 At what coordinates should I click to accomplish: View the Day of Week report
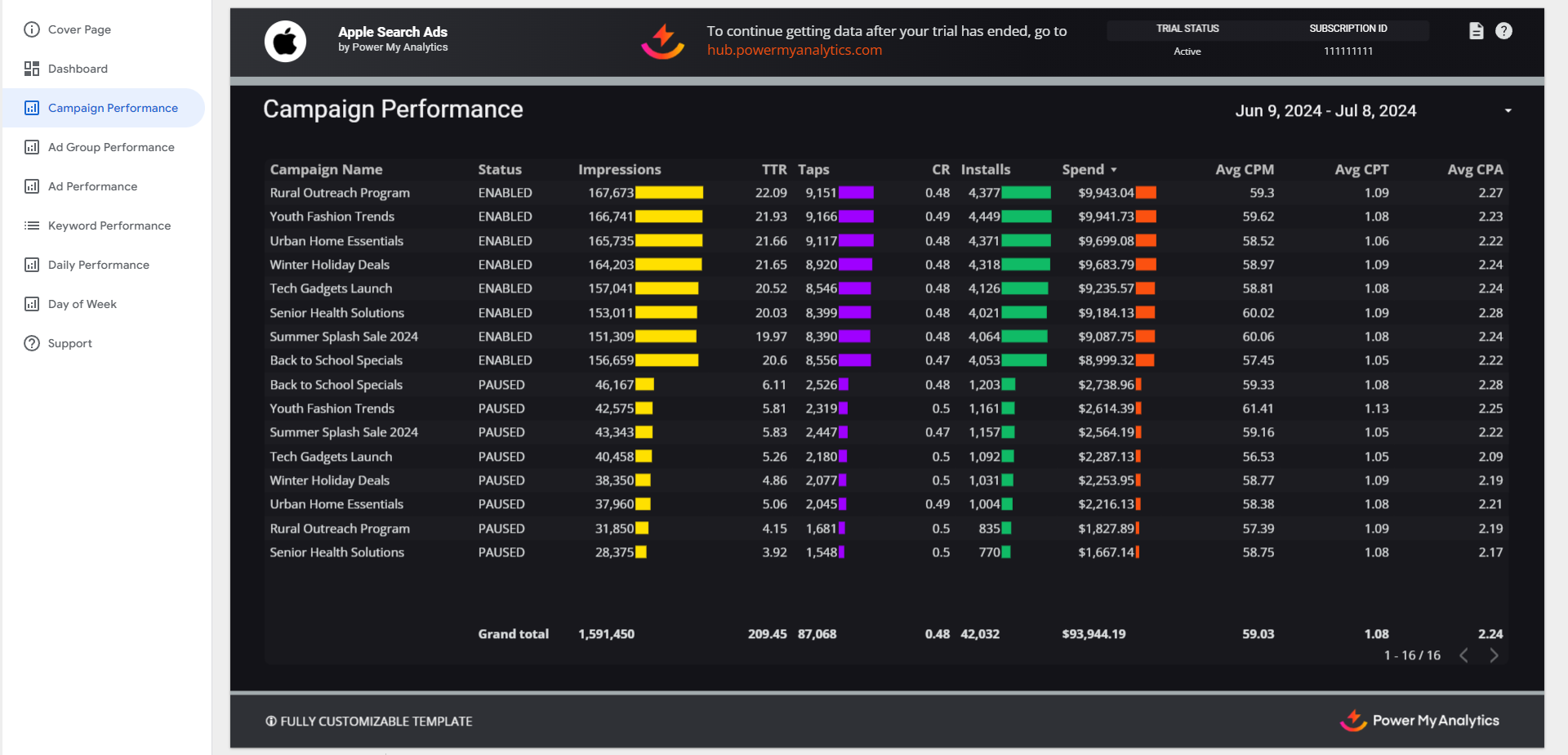coord(82,303)
